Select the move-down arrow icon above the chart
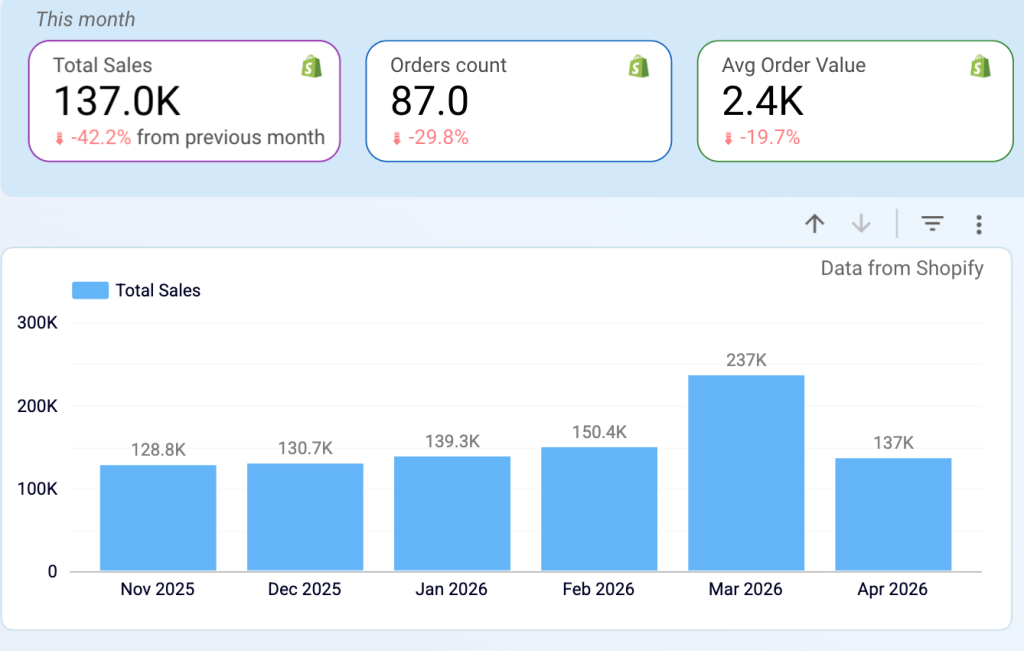The width and height of the screenshot is (1024, 651). click(x=861, y=224)
